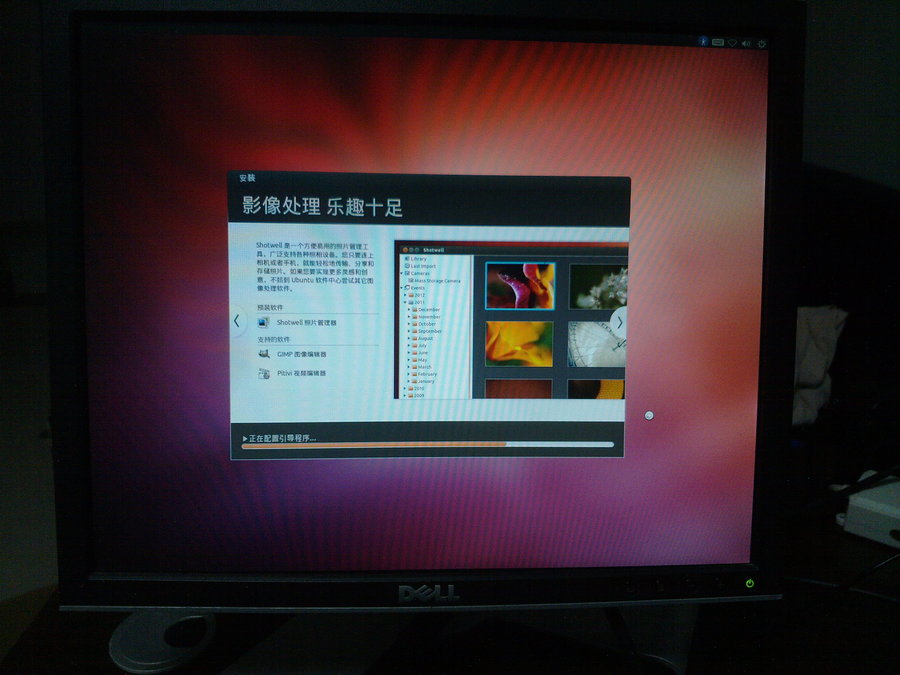Select Library in Shotwell sidebar
This screenshot has height=675, width=900.
[417, 258]
